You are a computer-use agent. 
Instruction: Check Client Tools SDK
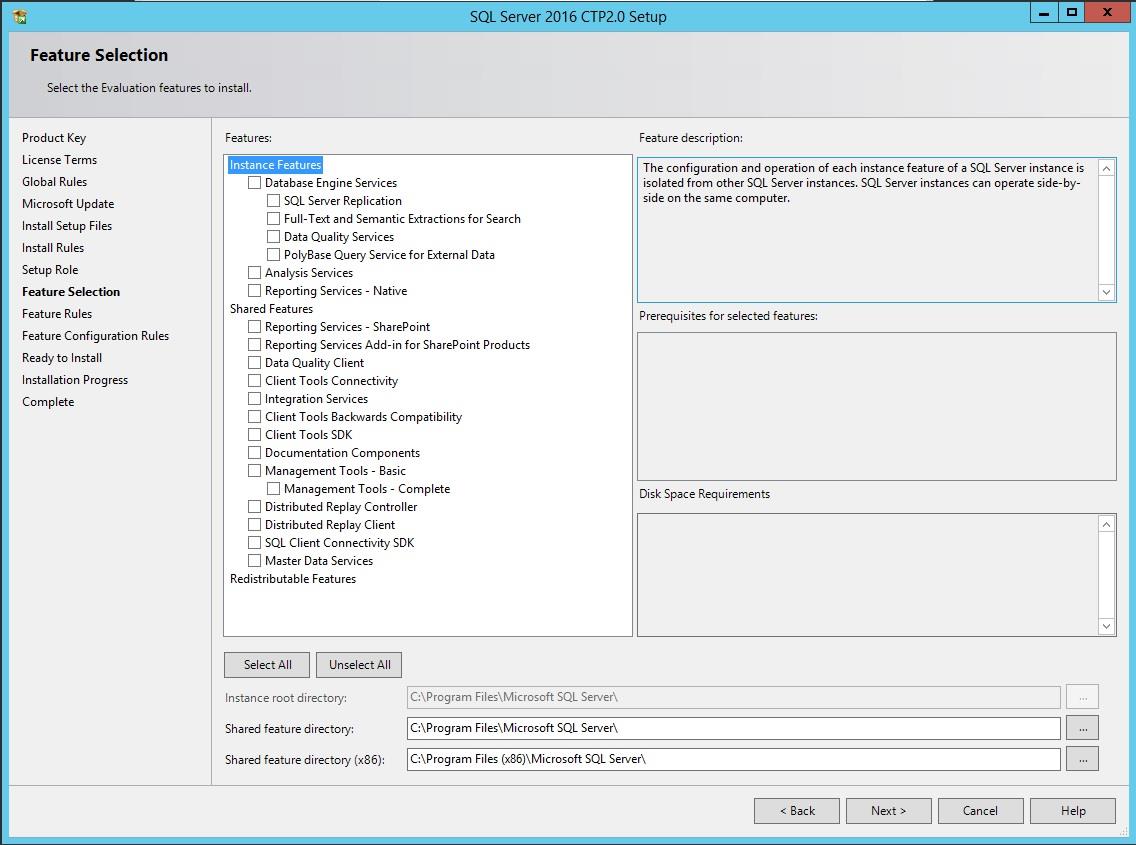(254, 435)
